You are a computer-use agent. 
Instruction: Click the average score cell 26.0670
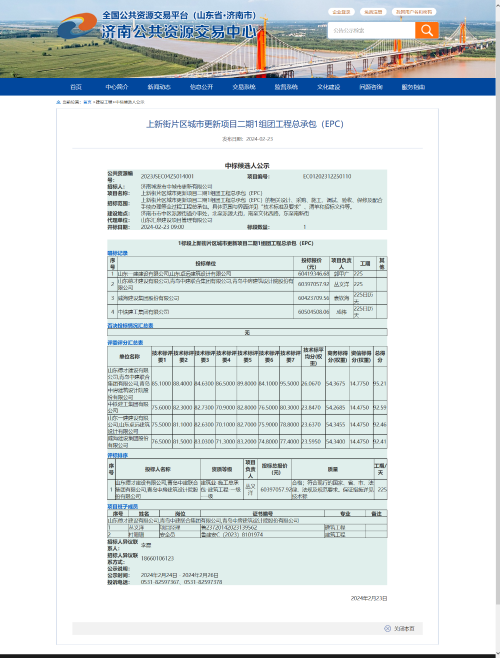click(x=312, y=383)
